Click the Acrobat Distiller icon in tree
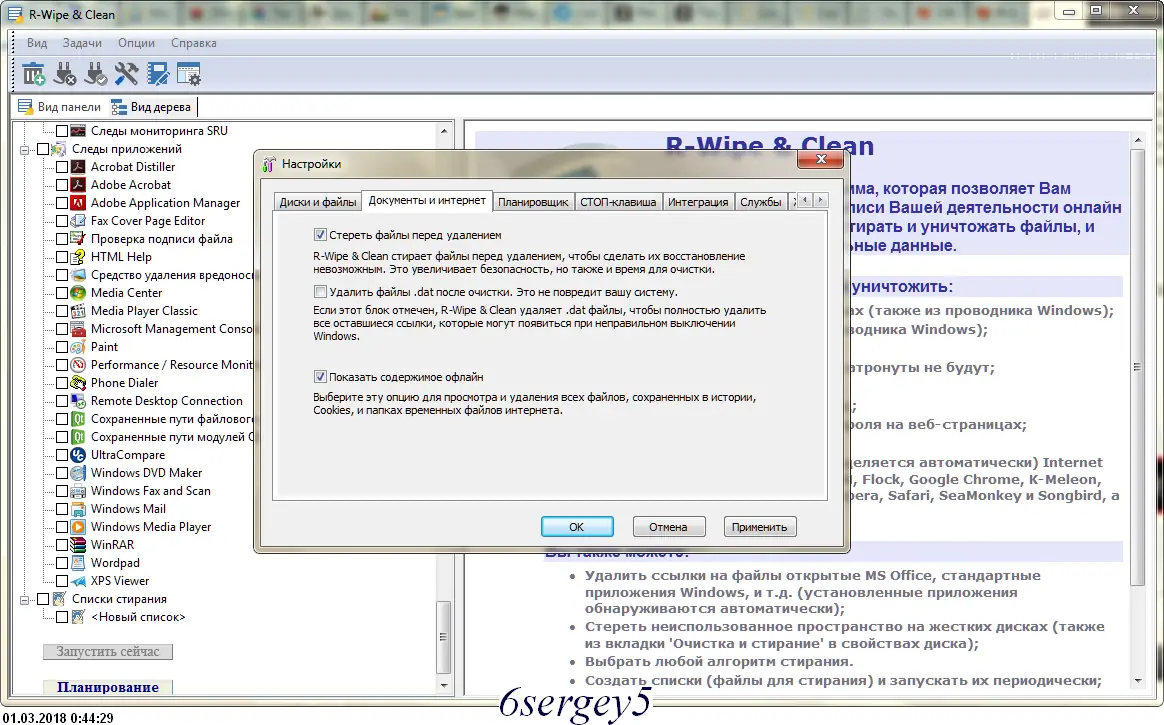The image size is (1164, 725). pos(78,167)
